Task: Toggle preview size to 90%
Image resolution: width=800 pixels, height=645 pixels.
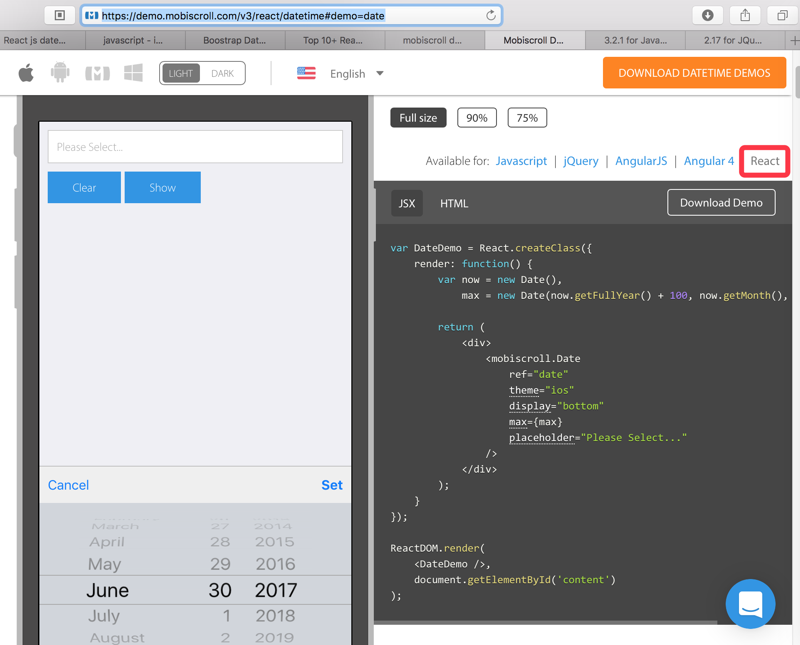Action: [477, 117]
